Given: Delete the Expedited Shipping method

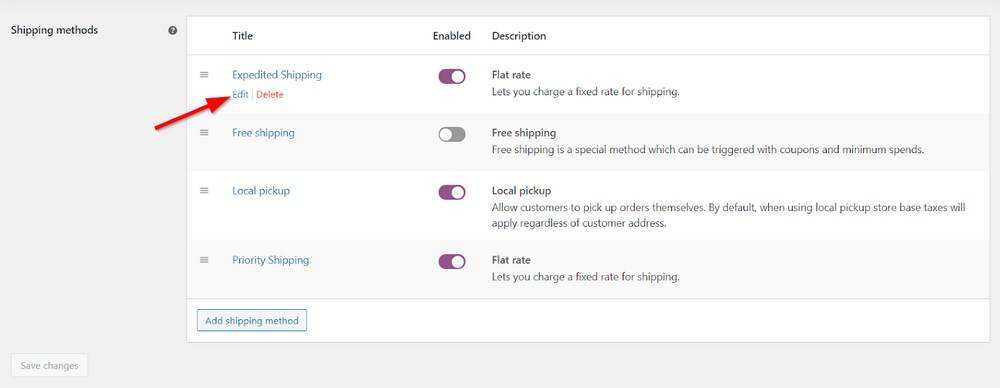Looking at the screenshot, I should [270, 94].
